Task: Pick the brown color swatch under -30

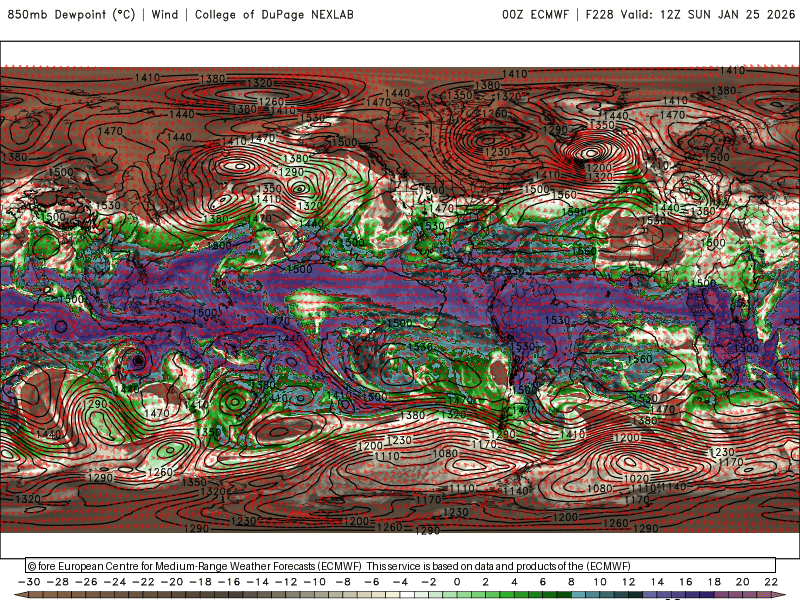Action: click(36, 595)
